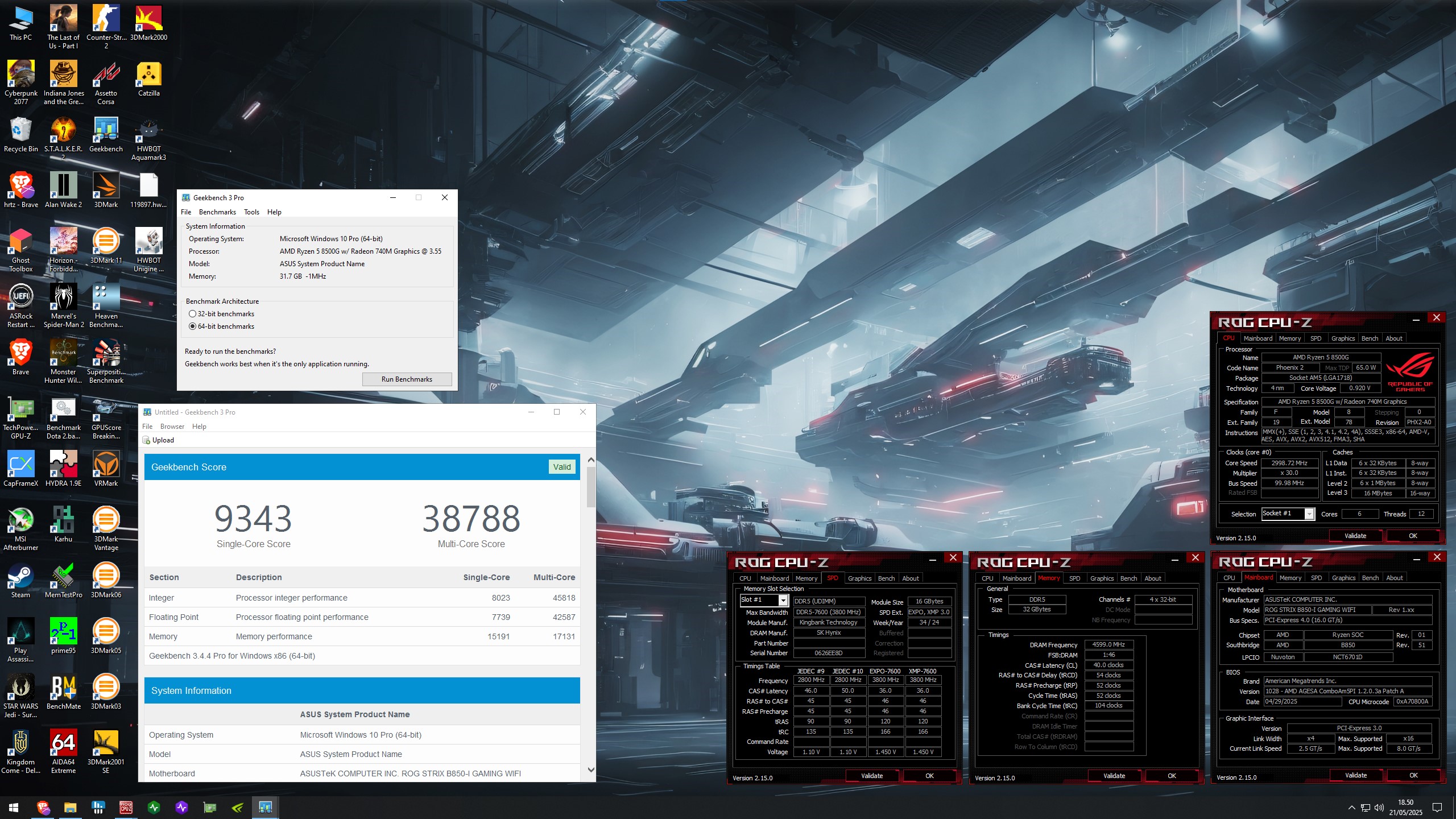Open VRMark desktop icon

pos(106,469)
